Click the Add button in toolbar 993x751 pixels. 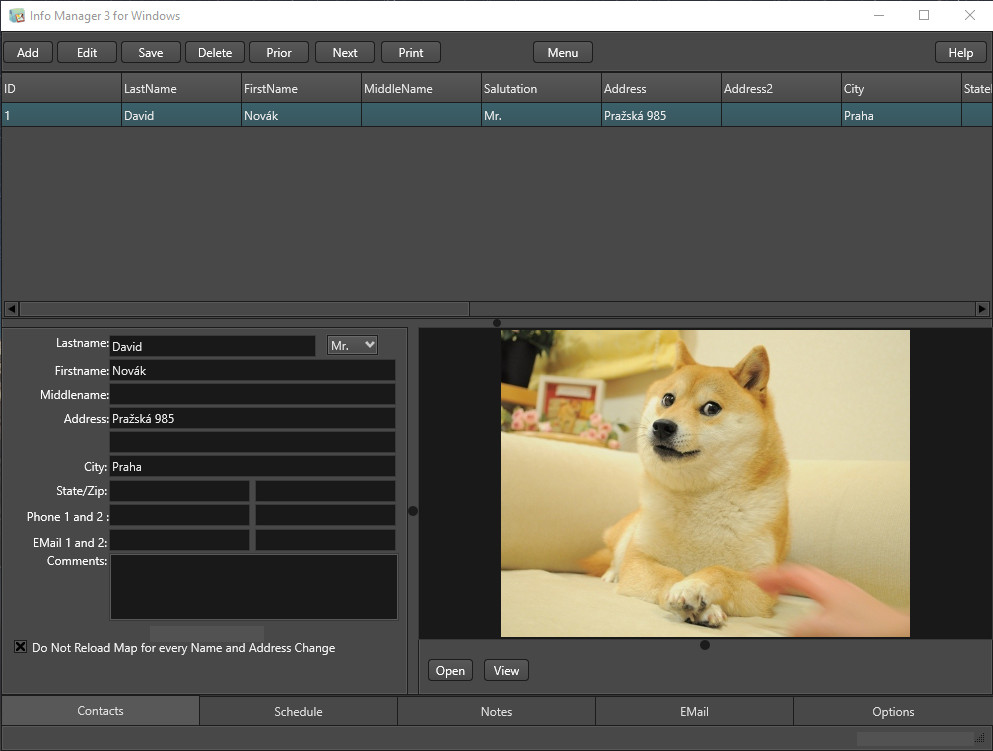coord(28,53)
